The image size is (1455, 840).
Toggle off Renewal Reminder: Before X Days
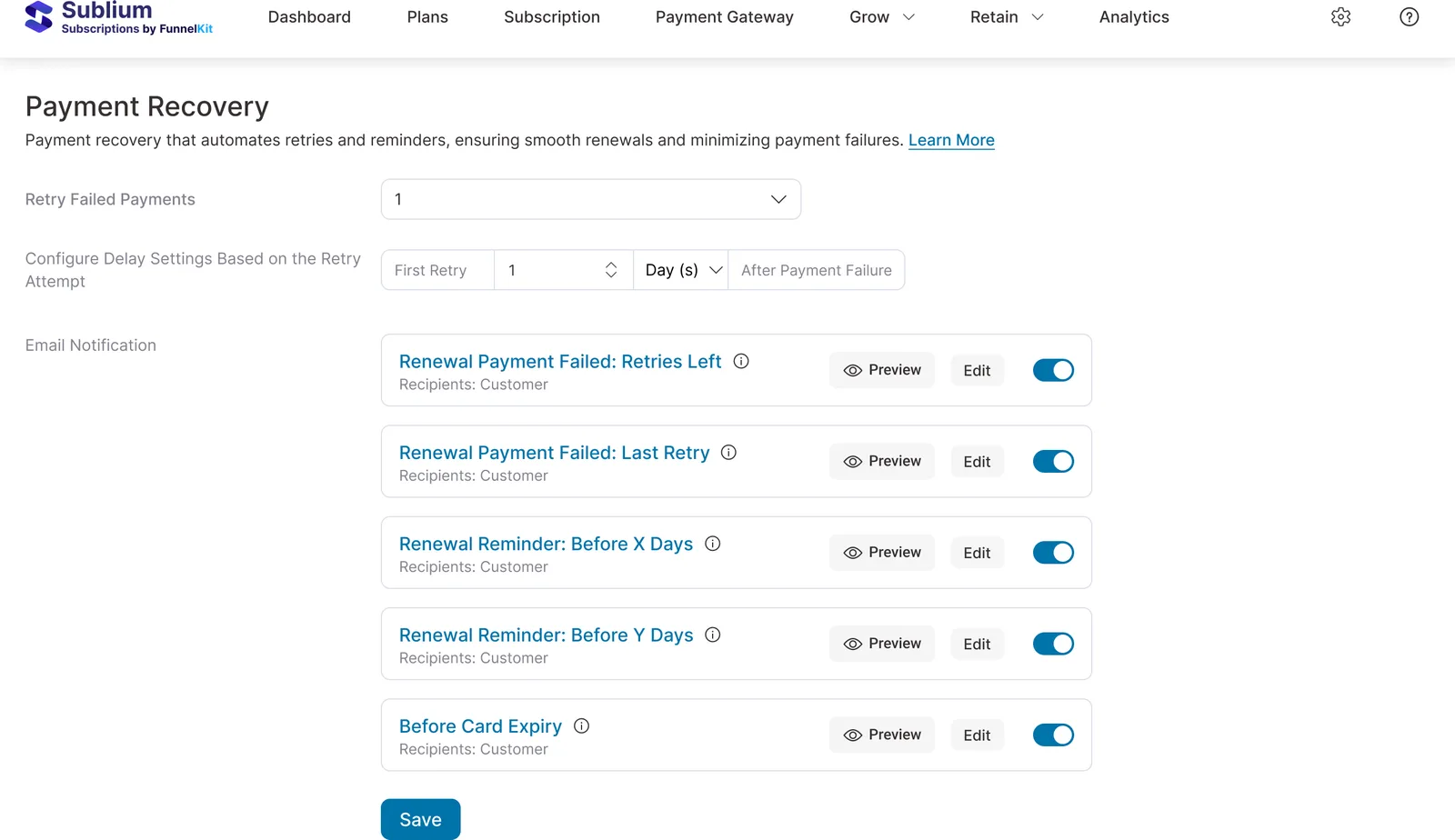click(x=1053, y=553)
